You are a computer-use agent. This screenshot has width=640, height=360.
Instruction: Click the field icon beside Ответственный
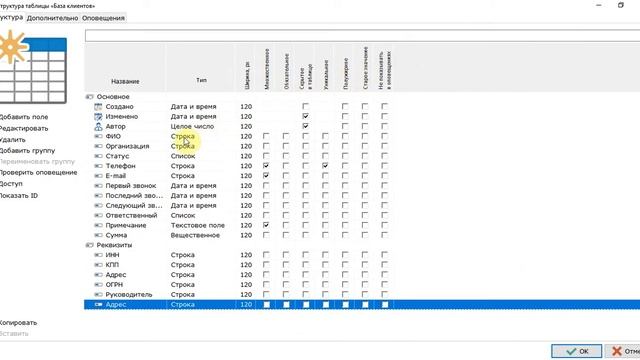coord(98,216)
